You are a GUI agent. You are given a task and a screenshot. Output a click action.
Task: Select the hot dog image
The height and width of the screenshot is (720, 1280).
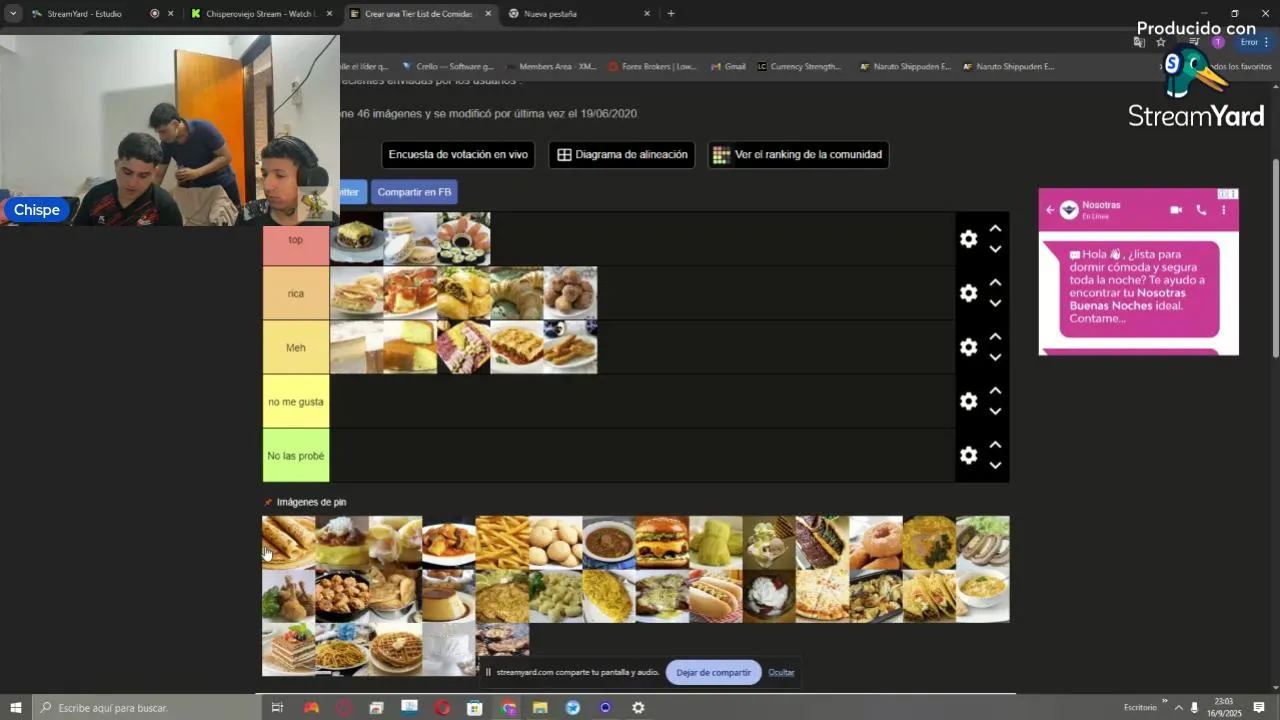[715, 596]
